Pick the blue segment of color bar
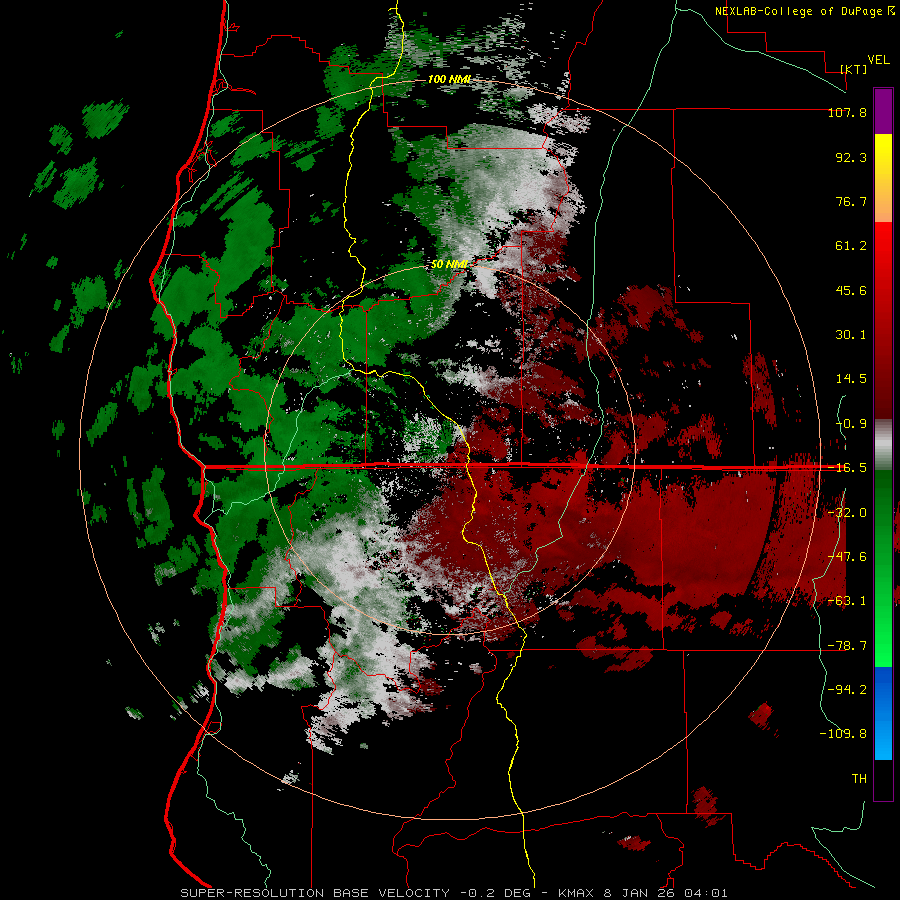900x900 pixels. coord(883,713)
